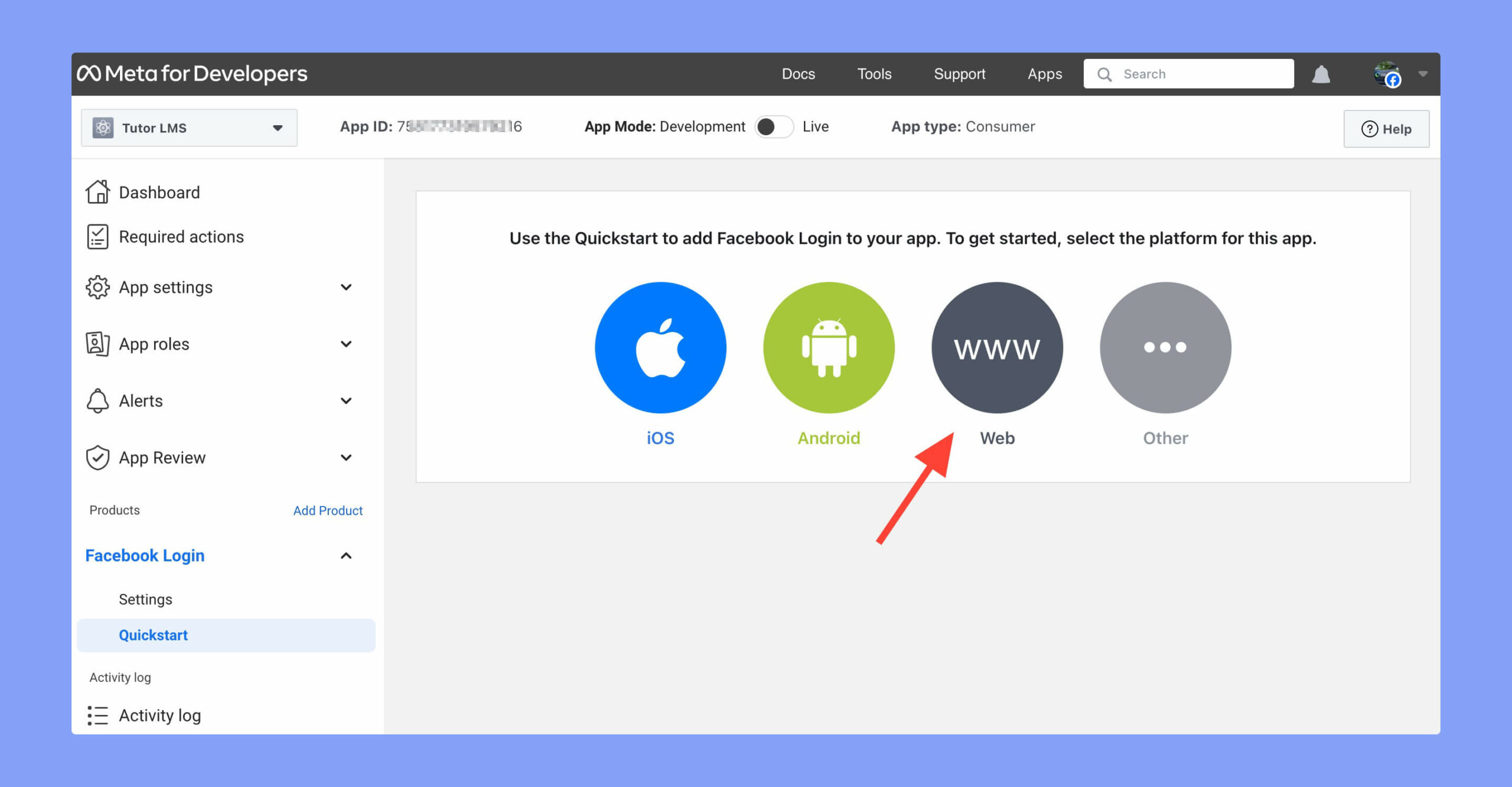
Task: Click the Add Product link
Action: pyautogui.click(x=327, y=509)
